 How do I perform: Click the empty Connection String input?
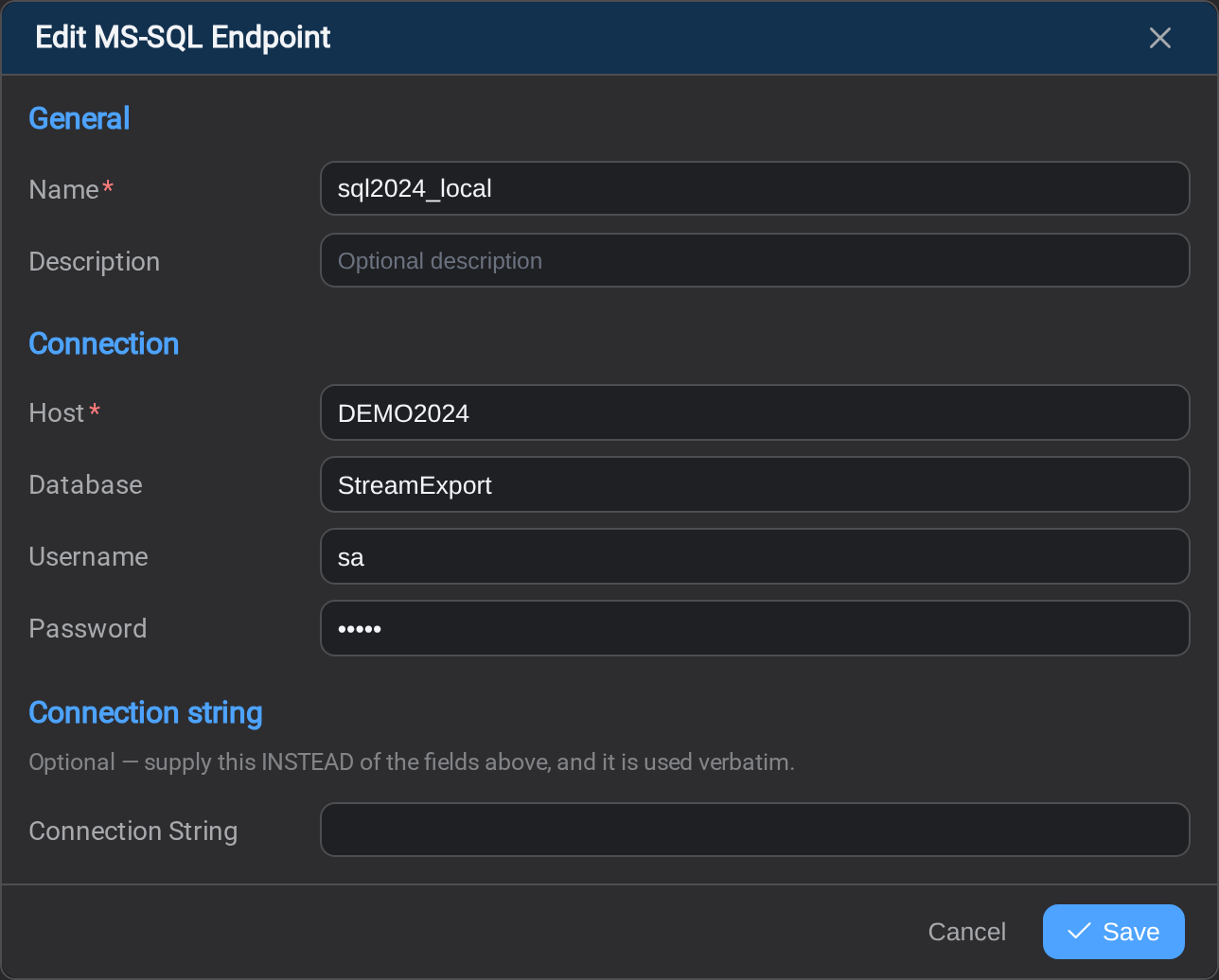pyautogui.click(x=754, y=830)
